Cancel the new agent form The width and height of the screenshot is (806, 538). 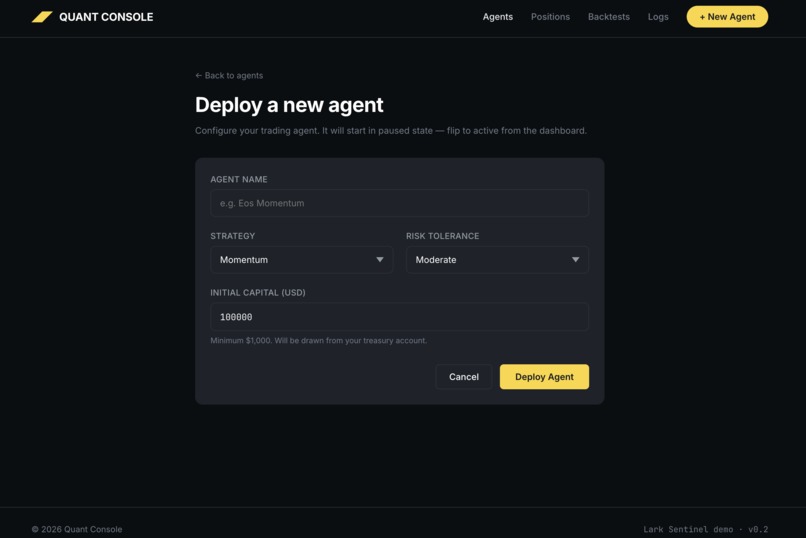[464, 377]
